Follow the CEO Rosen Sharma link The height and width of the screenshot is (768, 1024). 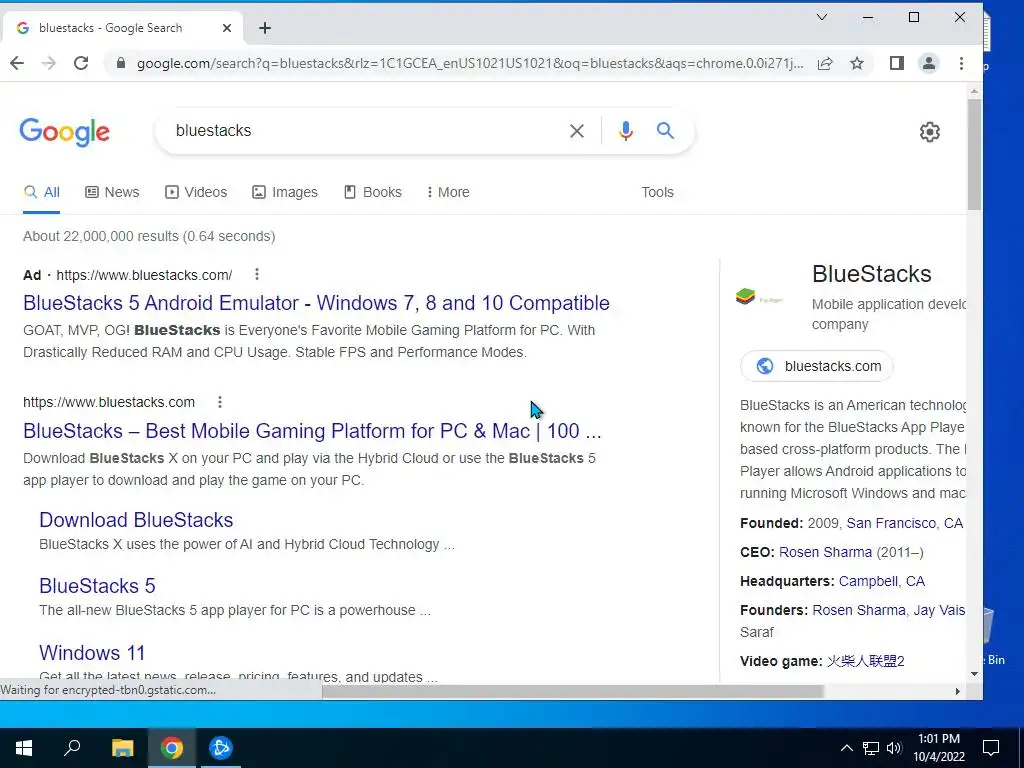pos(825,552)
